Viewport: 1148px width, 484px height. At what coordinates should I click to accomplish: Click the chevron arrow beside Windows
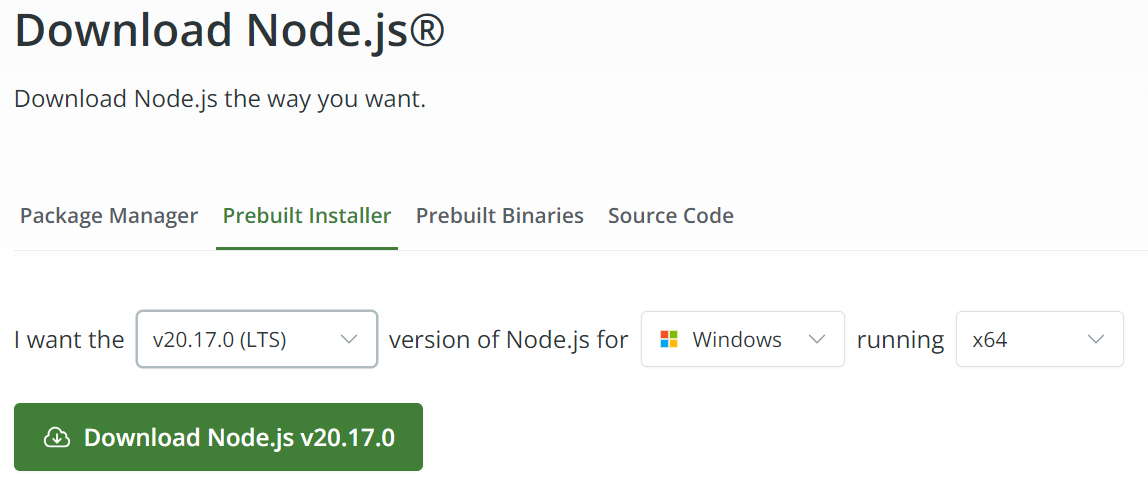coord(817,339)
